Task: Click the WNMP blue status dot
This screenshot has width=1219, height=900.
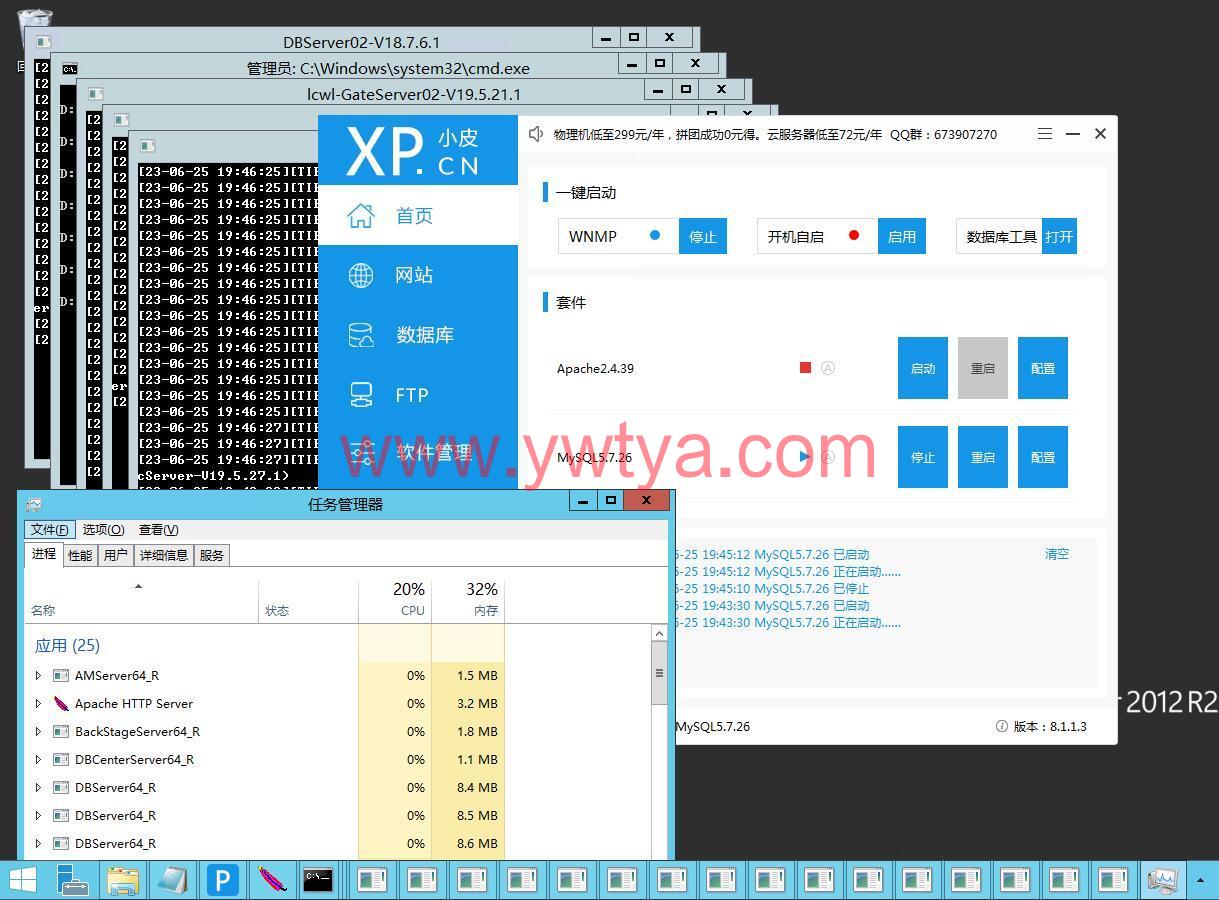Action: tap(655, 236)
